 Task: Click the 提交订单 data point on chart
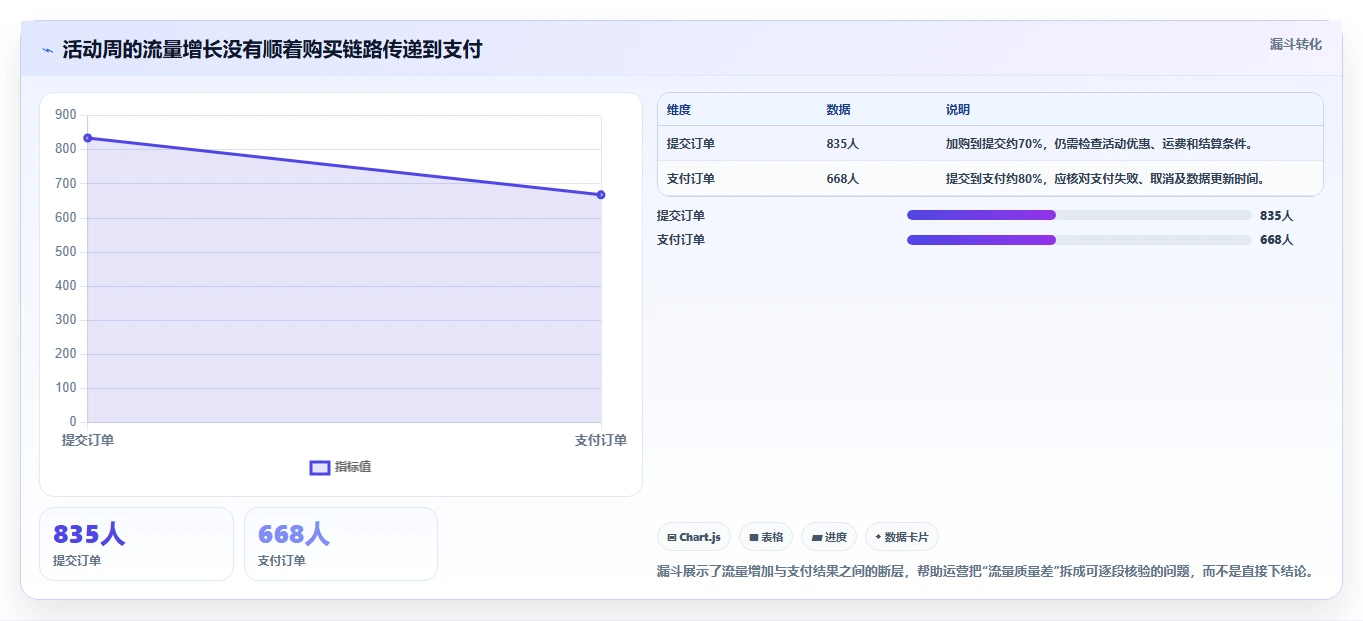click(x=88, y=138)
